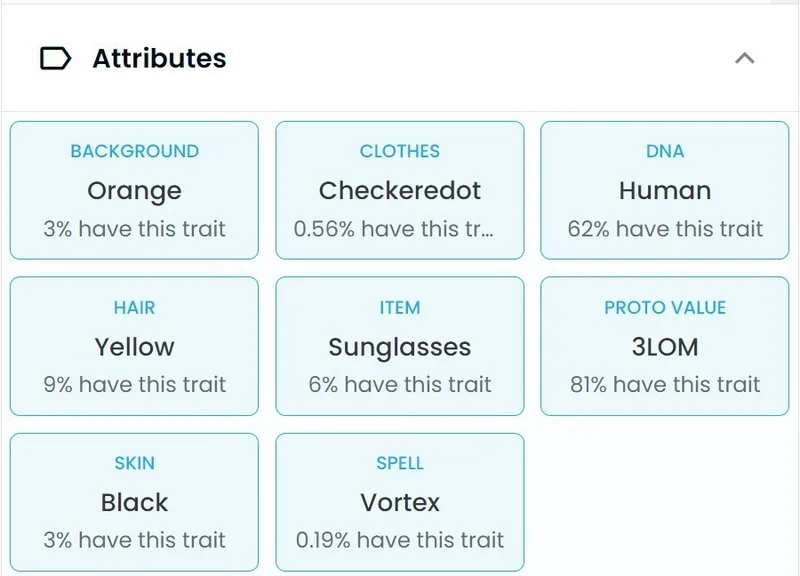Image resolution: width=800 pixels, height=576 pixels.
Task: Click the BACKGROUND category label
Action: [134, 151]
